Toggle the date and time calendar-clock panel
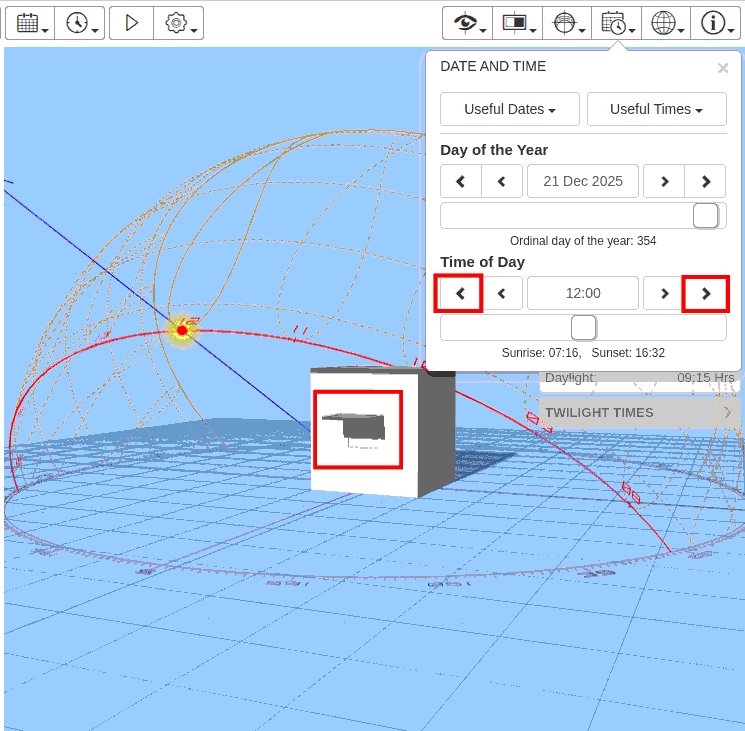Viewport: 745px width, 731px height. [x=616, y=23]
